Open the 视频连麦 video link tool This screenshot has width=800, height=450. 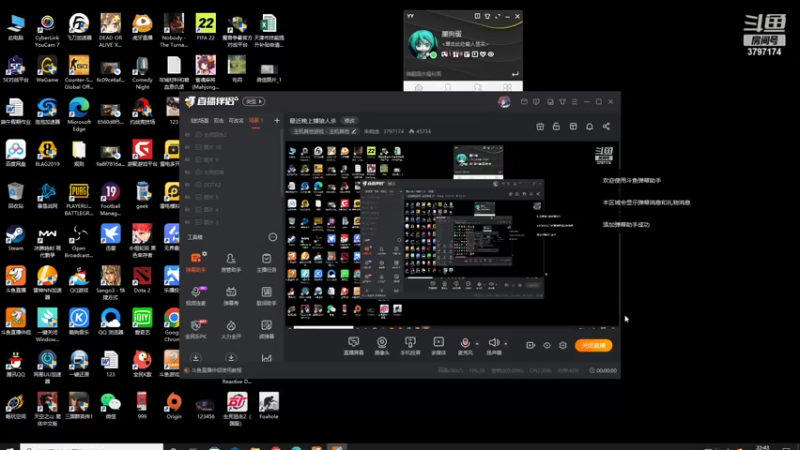(196, 295)
